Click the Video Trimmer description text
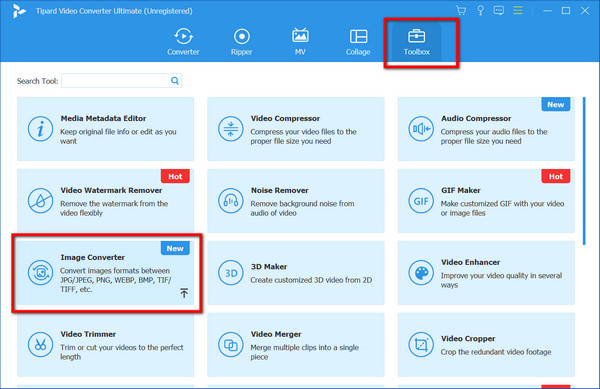Screen dimensions: 600x389 pos(122,352)
